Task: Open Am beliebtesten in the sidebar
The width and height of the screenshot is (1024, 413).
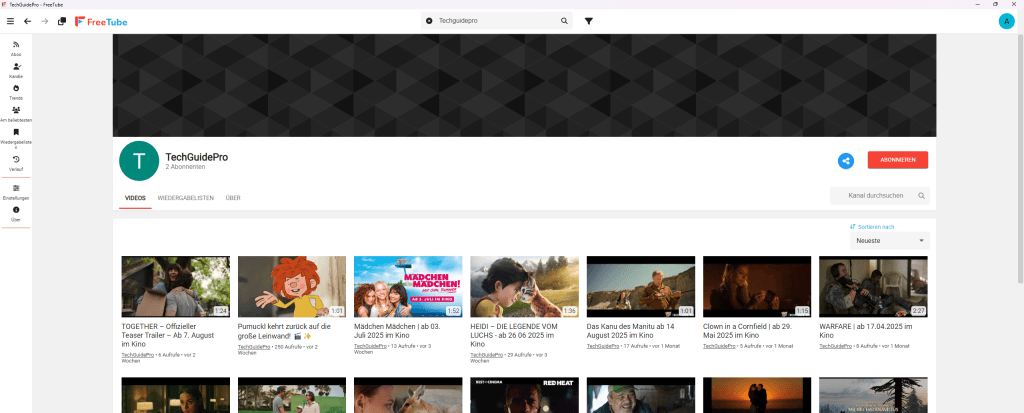Action: (16, 114)
